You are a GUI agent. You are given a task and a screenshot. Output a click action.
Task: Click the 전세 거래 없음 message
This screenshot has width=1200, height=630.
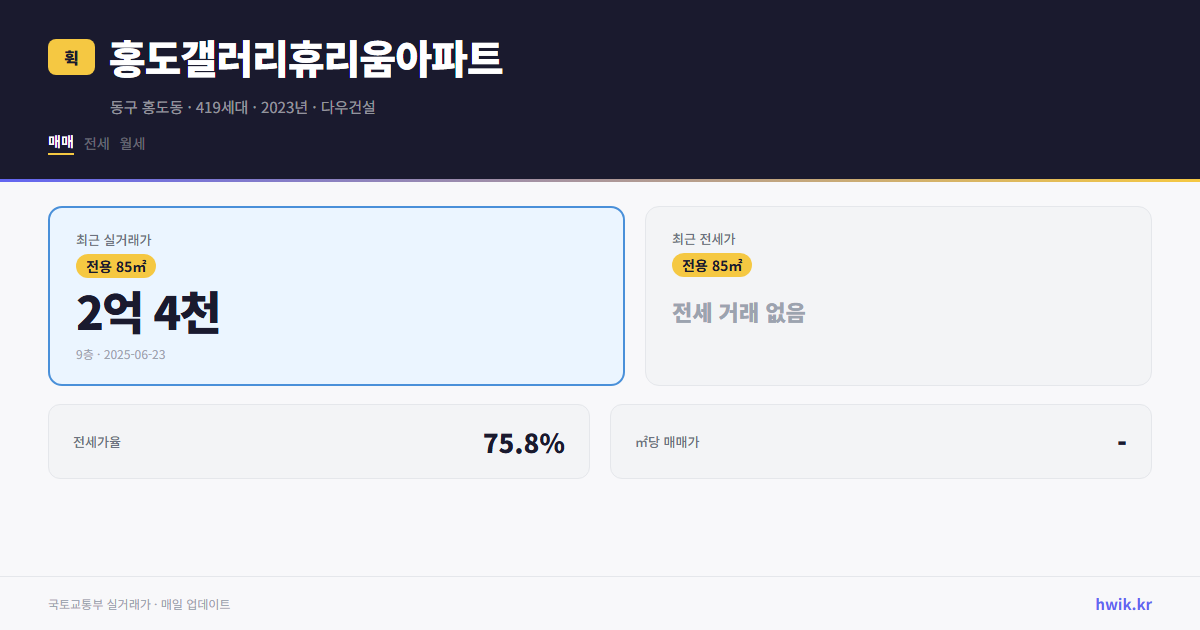click(740, 314)
